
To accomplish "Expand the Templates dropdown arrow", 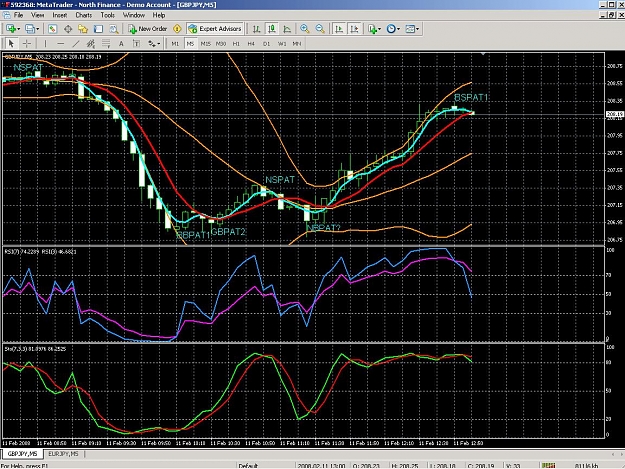I will click(x=417, y=29).
